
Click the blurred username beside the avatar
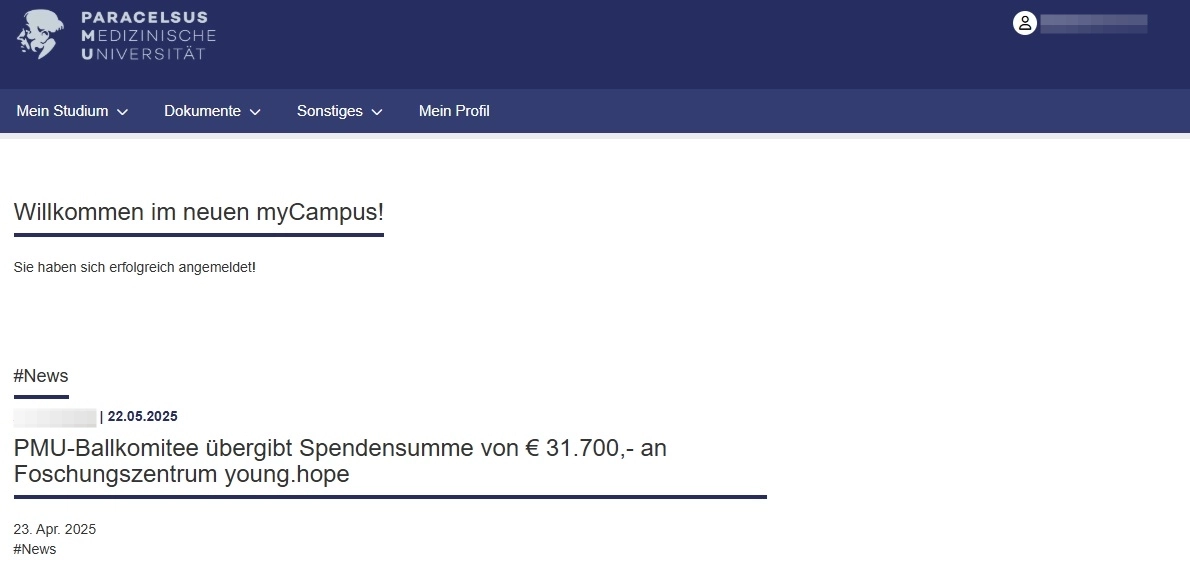[1094, 24]
